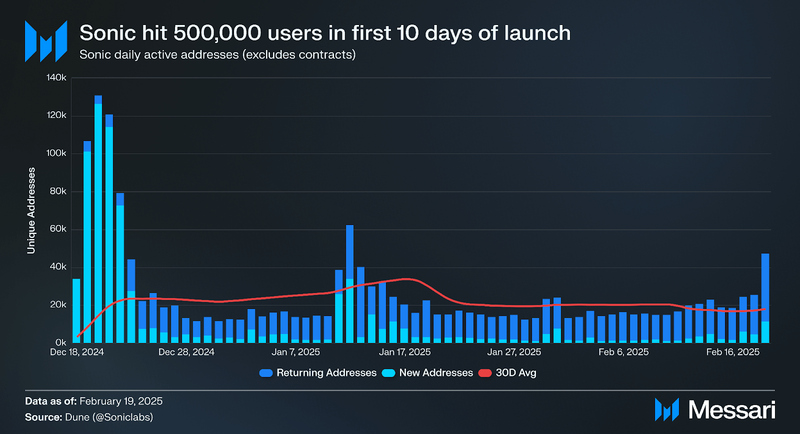Click the final bar on the far right
The image size is (800, 434).
tap(765, 298)
